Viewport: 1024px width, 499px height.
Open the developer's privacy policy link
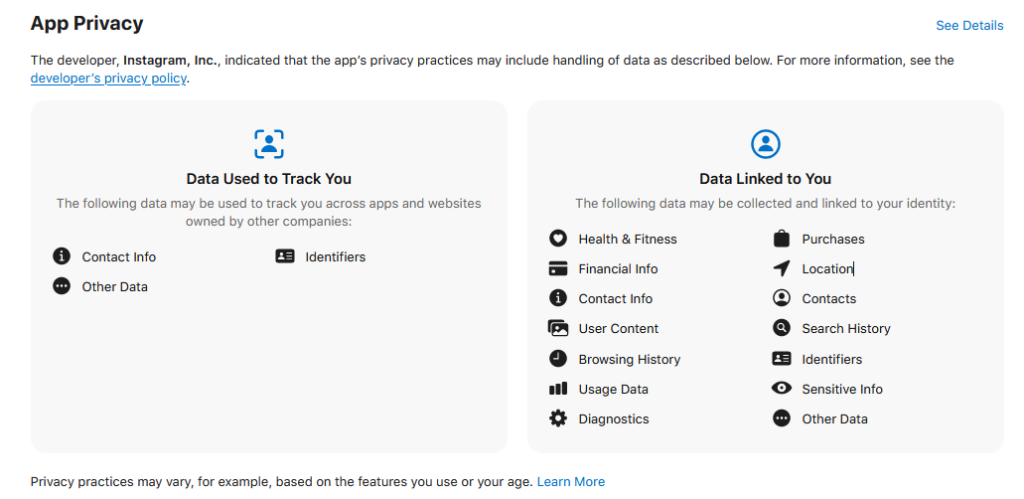pos(109,78)
